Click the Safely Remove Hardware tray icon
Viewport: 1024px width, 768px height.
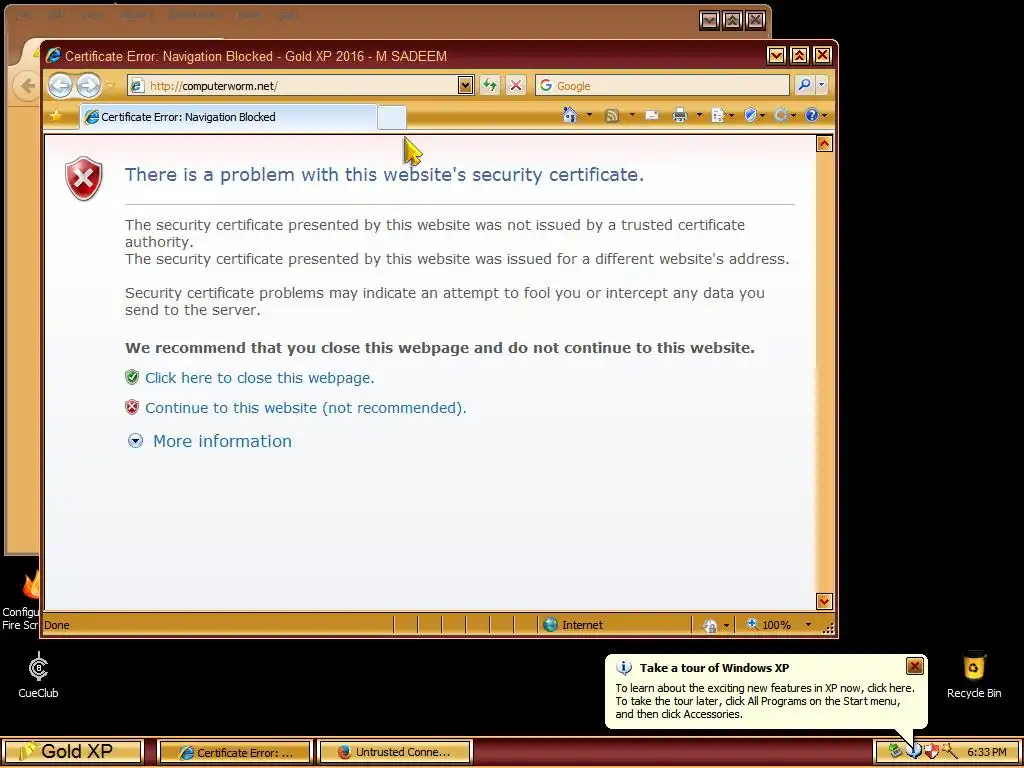pyautogui.click(x=895, y=752)
